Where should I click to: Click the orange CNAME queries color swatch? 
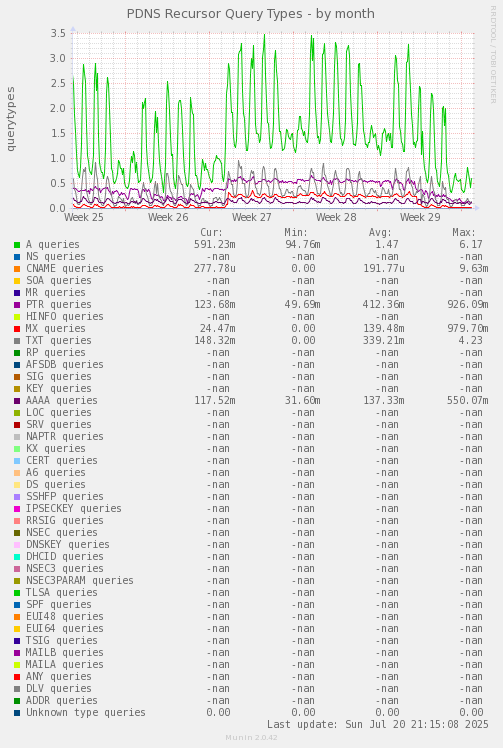click(17, 269)
